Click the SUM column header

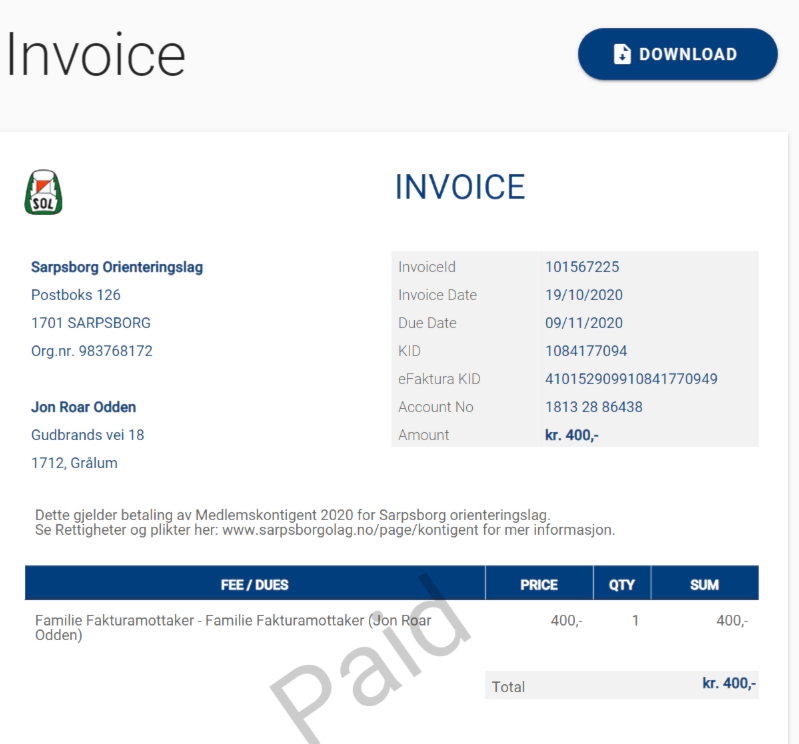(704, 584)
